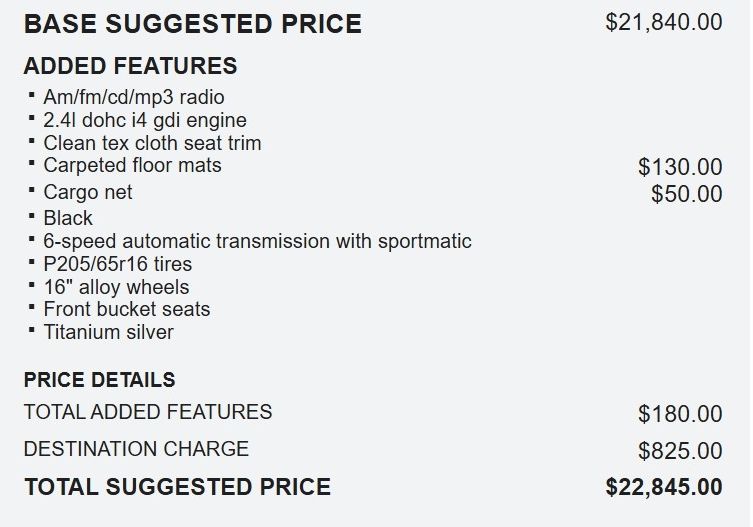Screen dimensions: 753x527
Task: Click the $825.00 destination charge amount
Action: [680, 451]
